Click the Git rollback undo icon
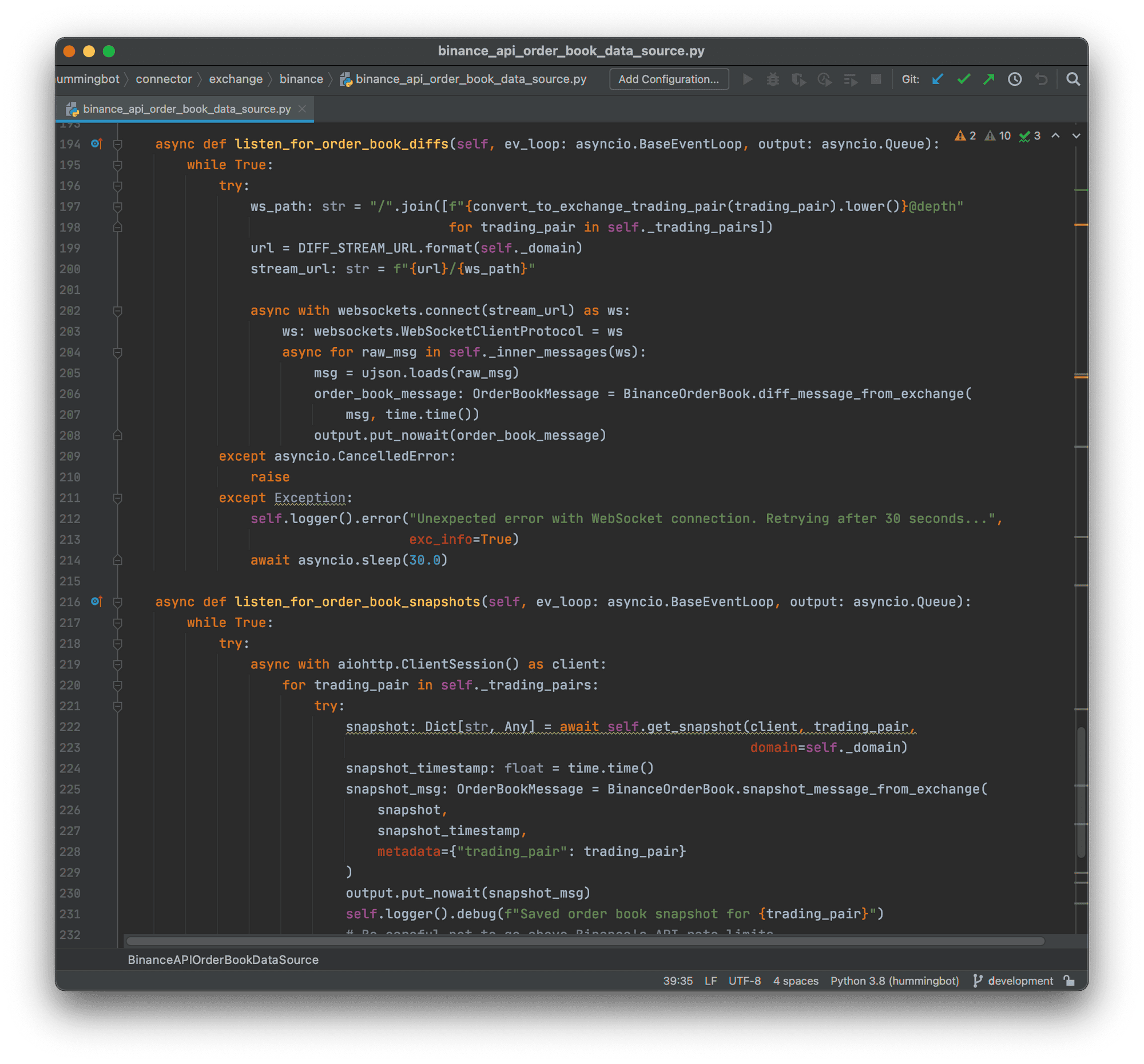Viewport: 1144px width, 1064px height. 1040,79
